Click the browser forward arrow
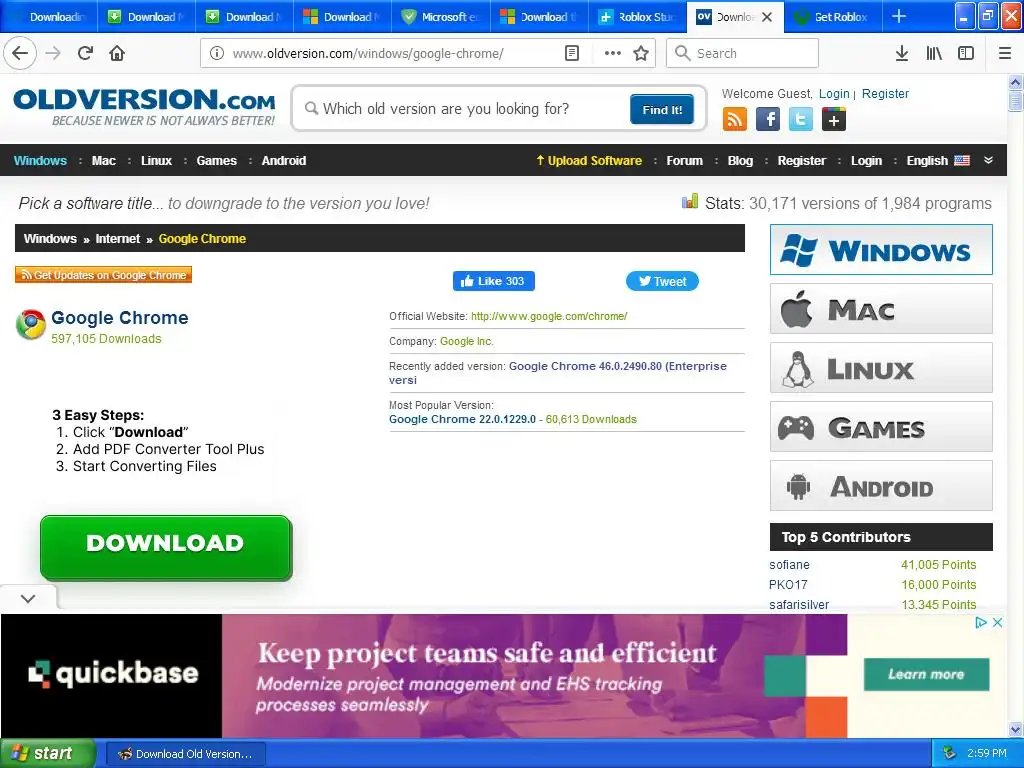The width and height of the screenshot is (1024, 768). coord(53,53)
